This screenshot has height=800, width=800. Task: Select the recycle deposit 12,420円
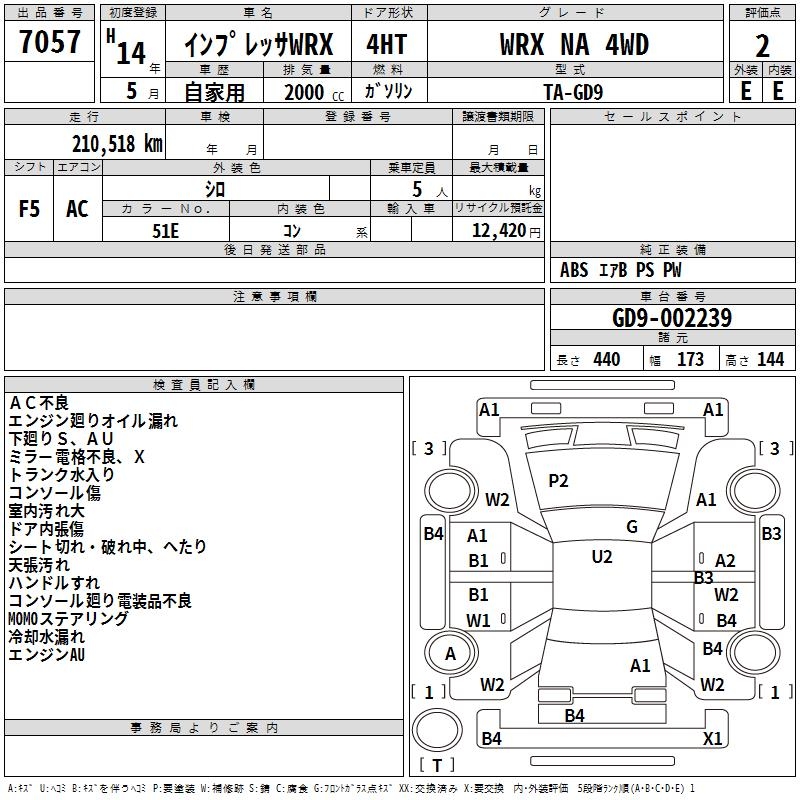[x=506, y=231]
